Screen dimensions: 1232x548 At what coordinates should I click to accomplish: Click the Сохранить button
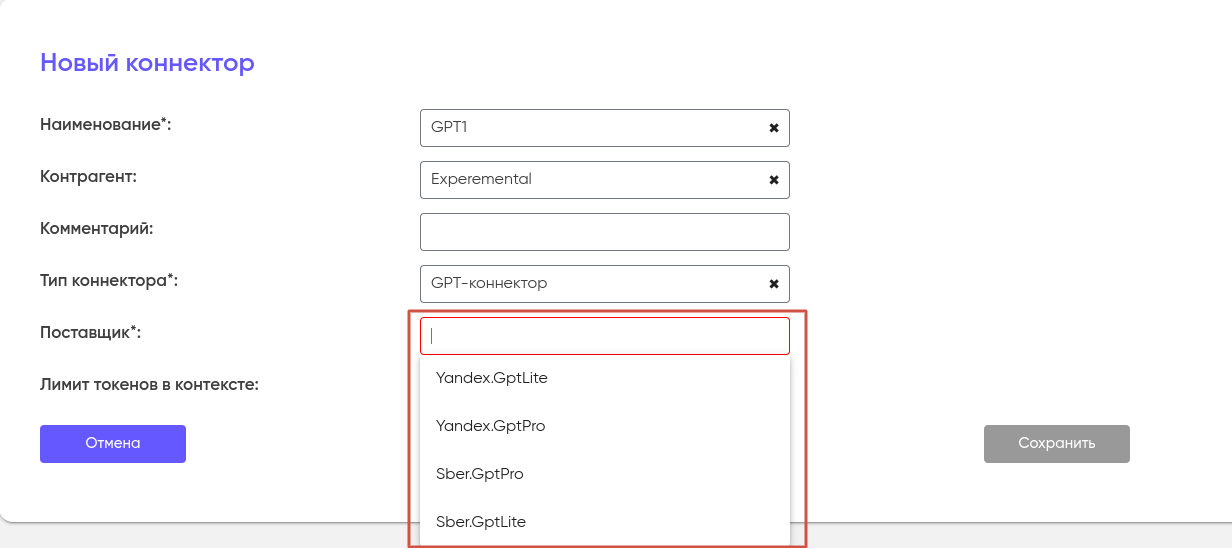pyautogui.click(x=1056, y=443)
